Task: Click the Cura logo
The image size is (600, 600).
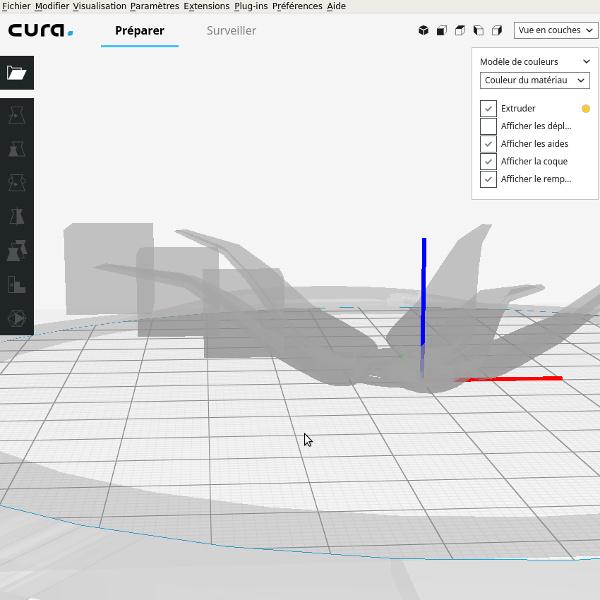Action: point(41,30)
